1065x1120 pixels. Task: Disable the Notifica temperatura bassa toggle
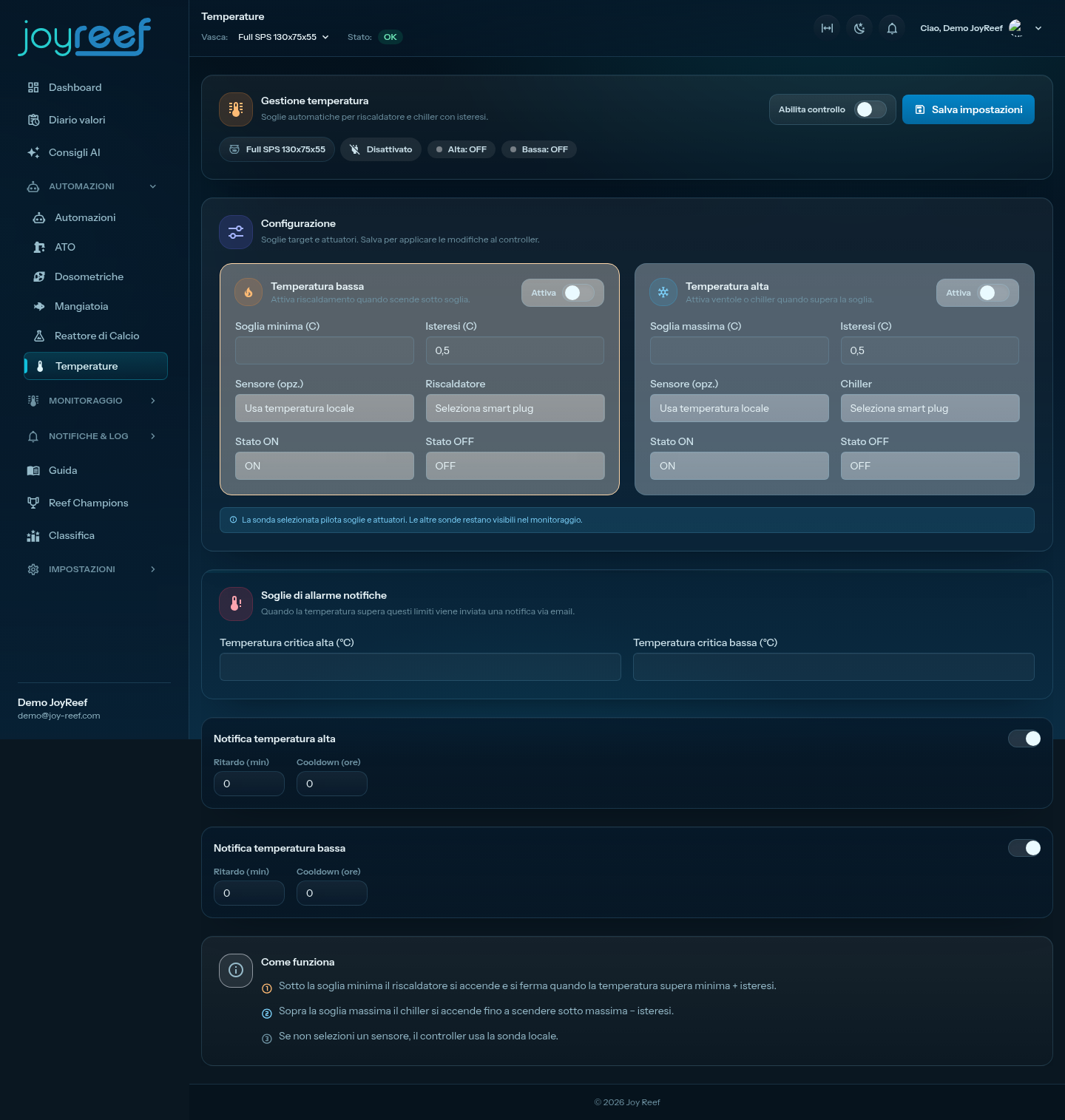point(1024,848)
